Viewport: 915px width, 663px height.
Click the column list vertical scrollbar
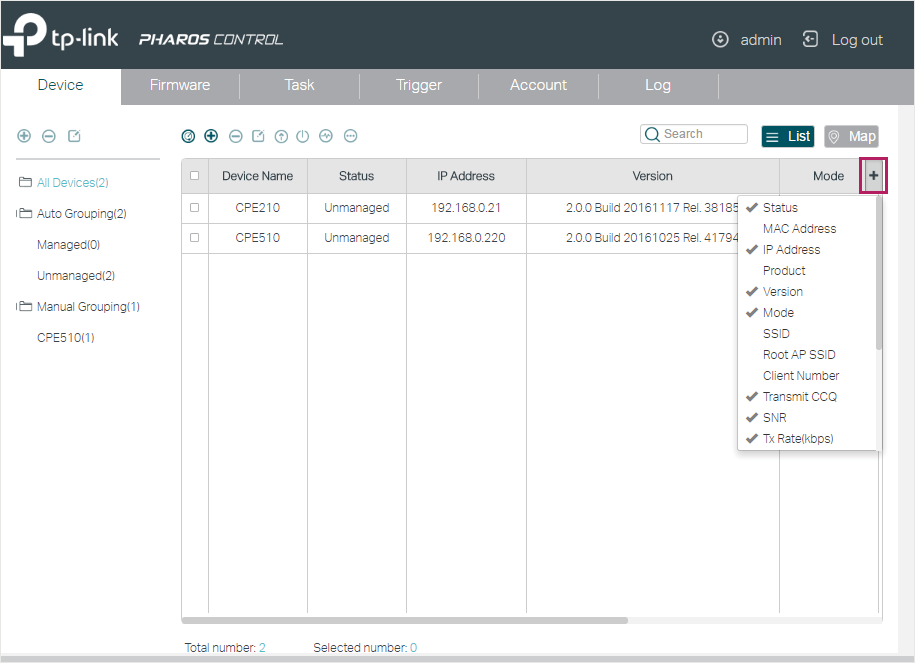click(x=879, y=273)
